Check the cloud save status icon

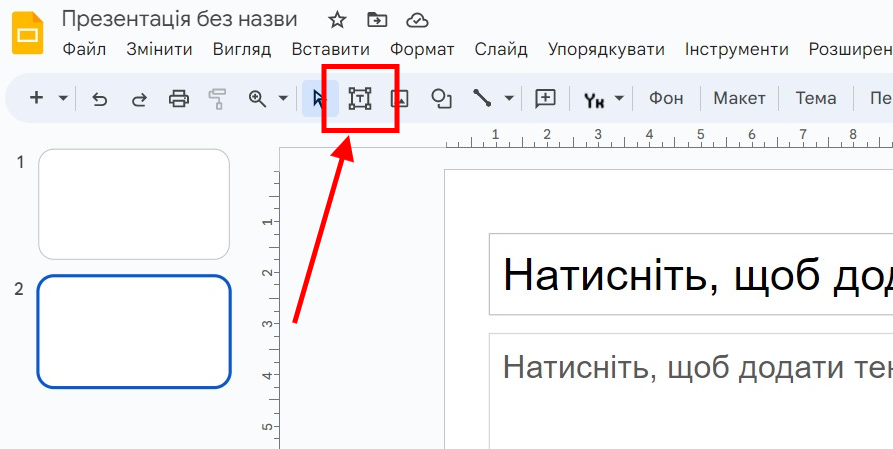417,21
